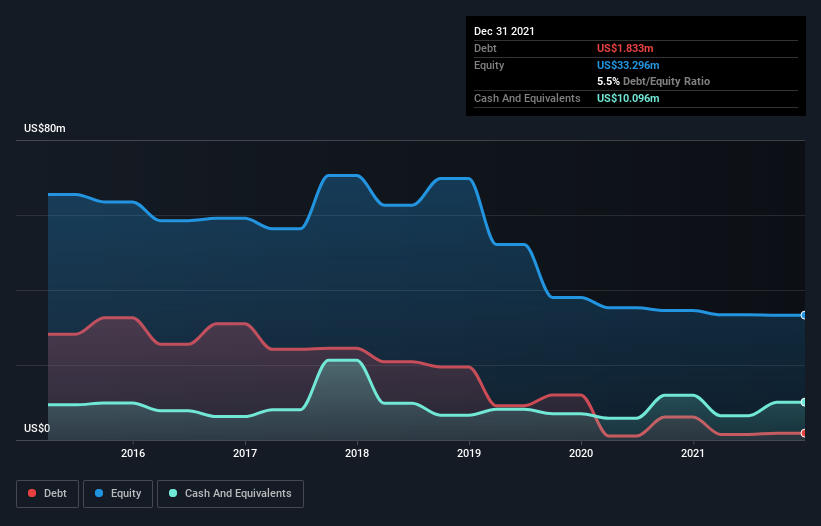
Task: Toggle Cash And Equivalents legend button
Action: pos(230,494)
